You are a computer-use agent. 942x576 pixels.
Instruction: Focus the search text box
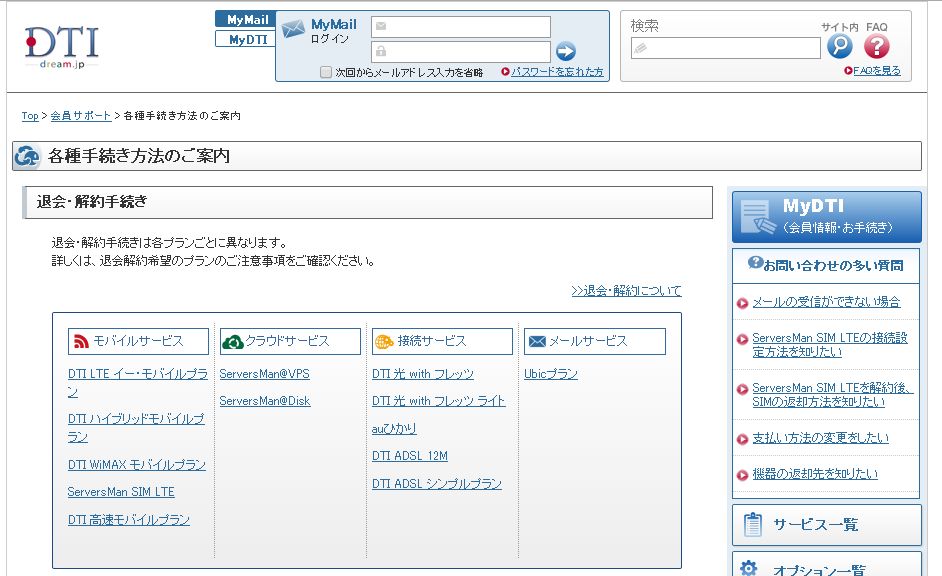725,48
